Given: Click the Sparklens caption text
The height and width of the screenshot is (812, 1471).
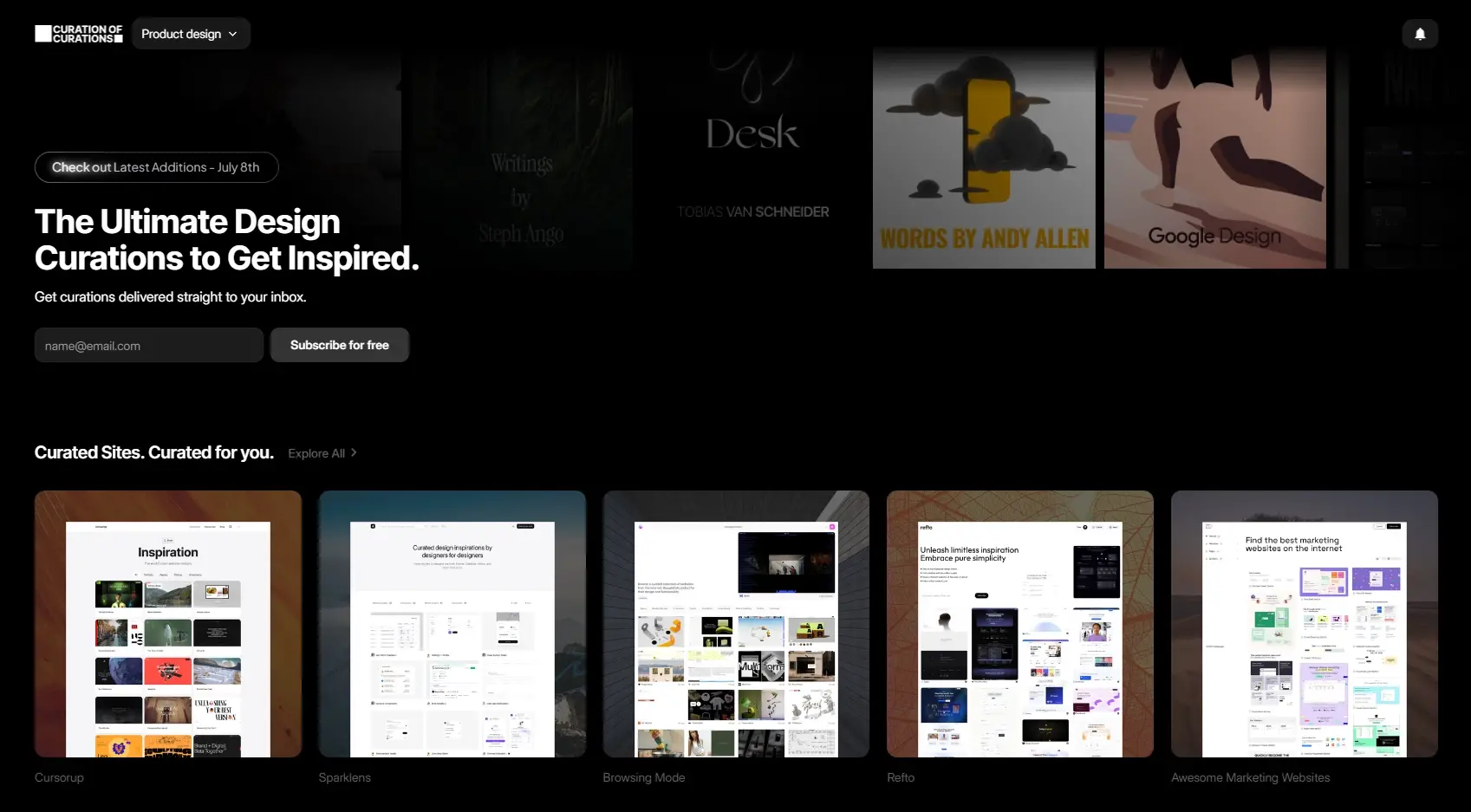Looking at the screenshot, I should (345, 777).
